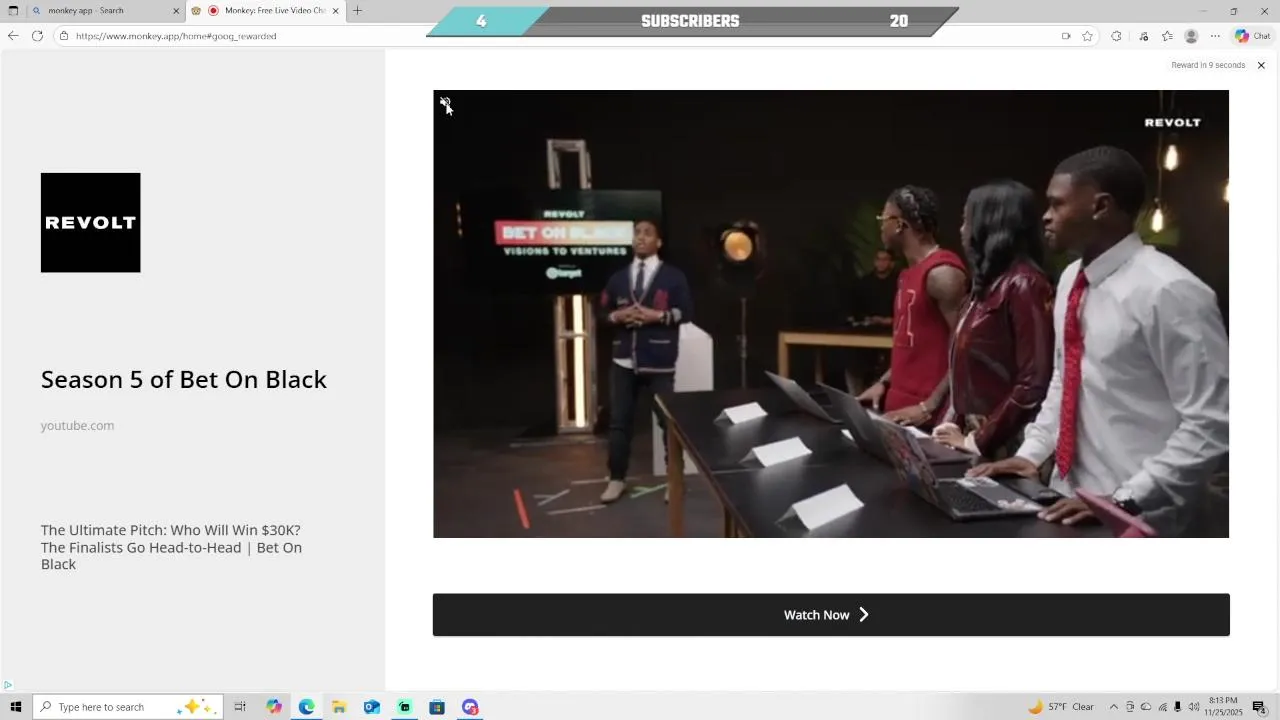1280x720 pixels.
Task: Launch Copilot from the taskbar
Action: 274,707
